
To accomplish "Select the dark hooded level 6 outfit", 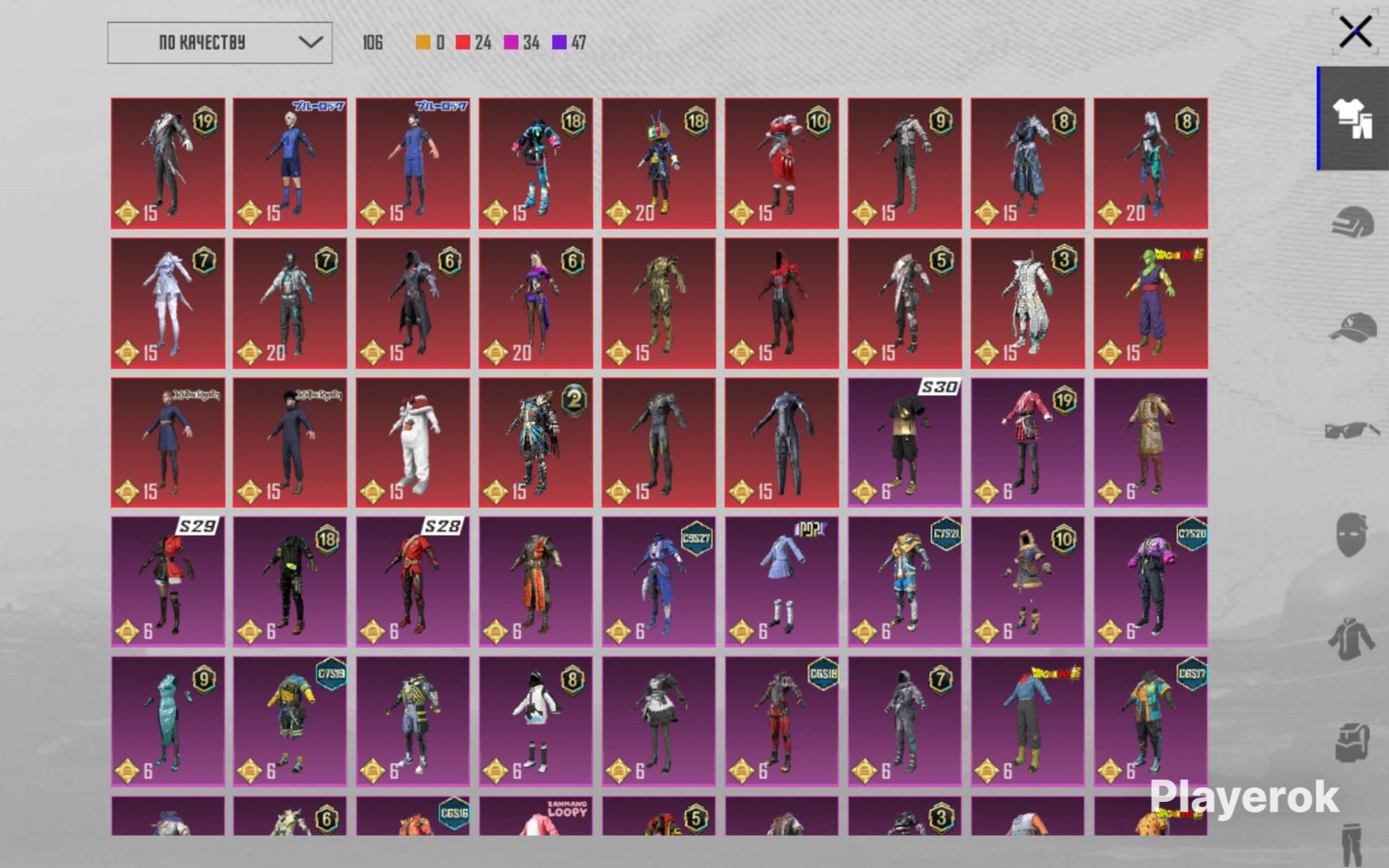I will click(413, 303).
